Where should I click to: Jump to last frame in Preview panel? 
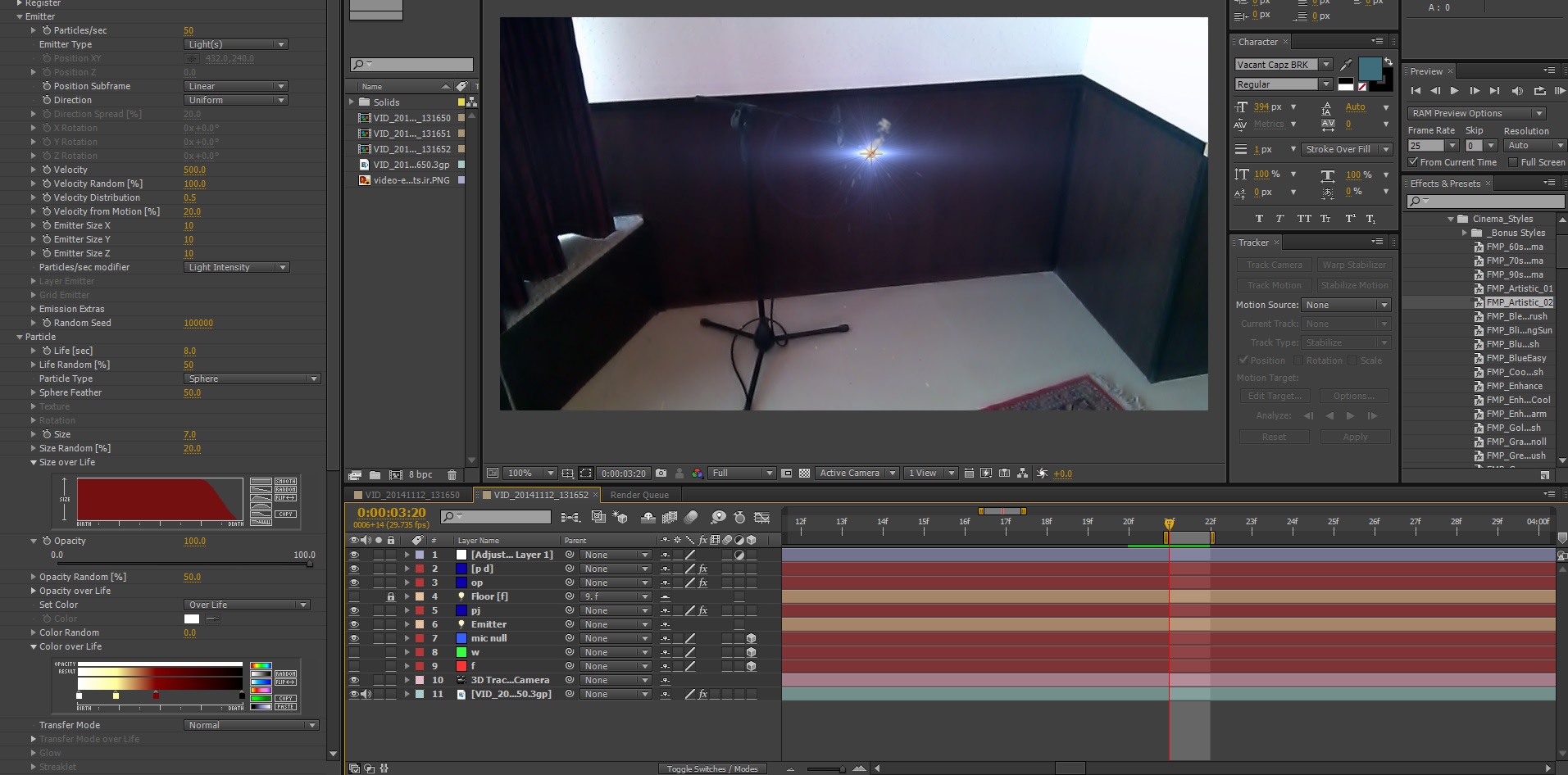[x=1494, y=91]
